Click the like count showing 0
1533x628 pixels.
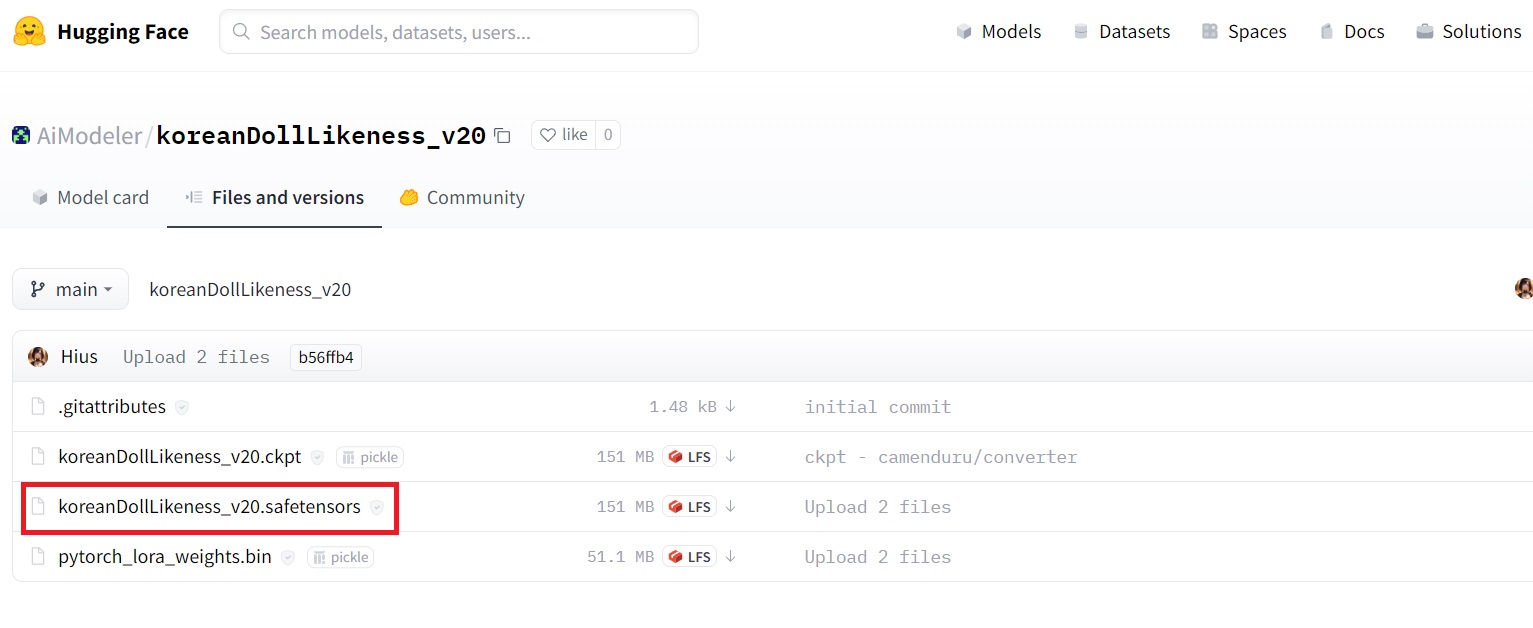point(608,135)
